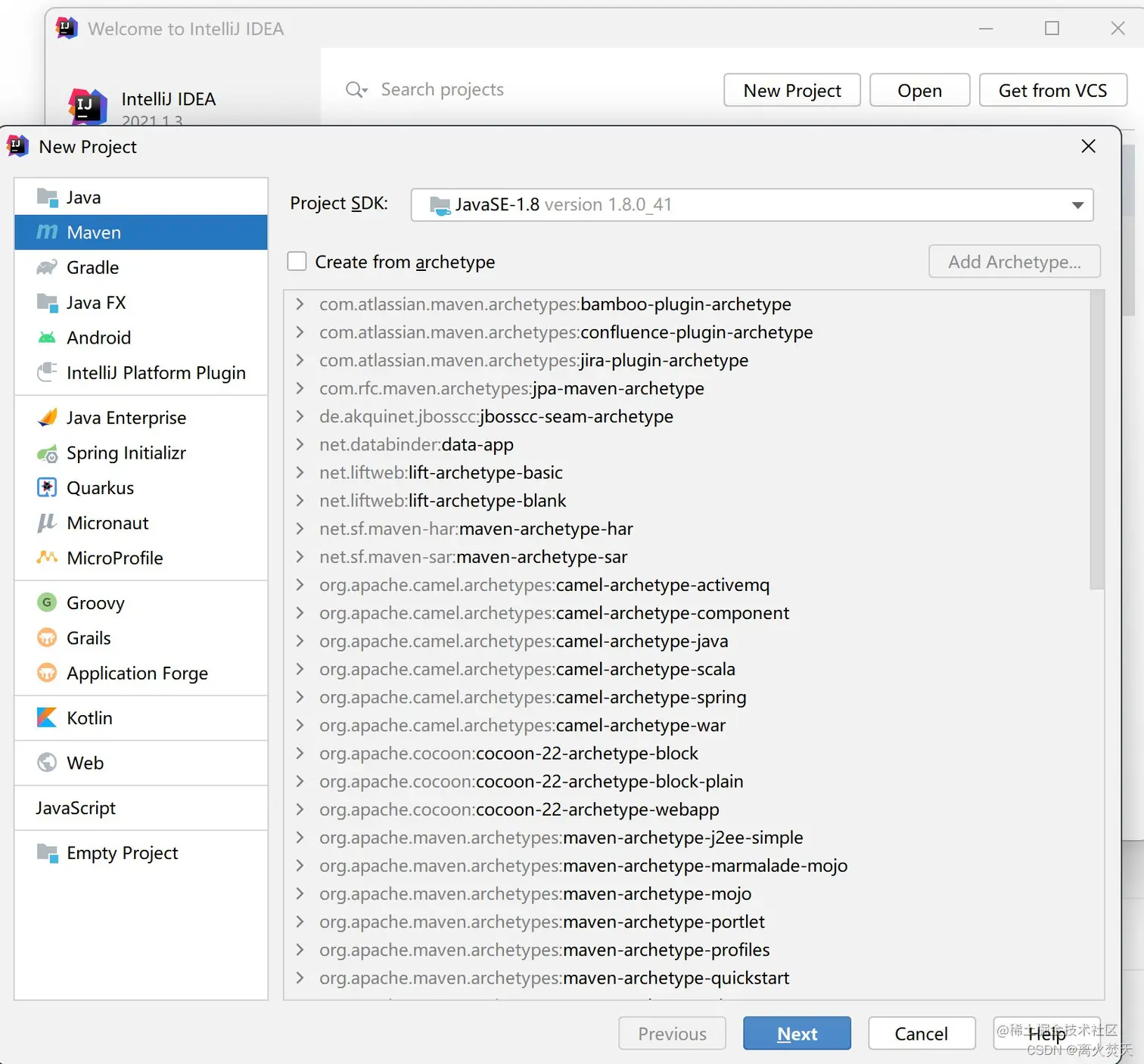Image resolution: width=1144 pixels, height=1064 pixels.
Task: Click the IntelliJ IDEA logo in Welcome window
Action: (87, 106)
